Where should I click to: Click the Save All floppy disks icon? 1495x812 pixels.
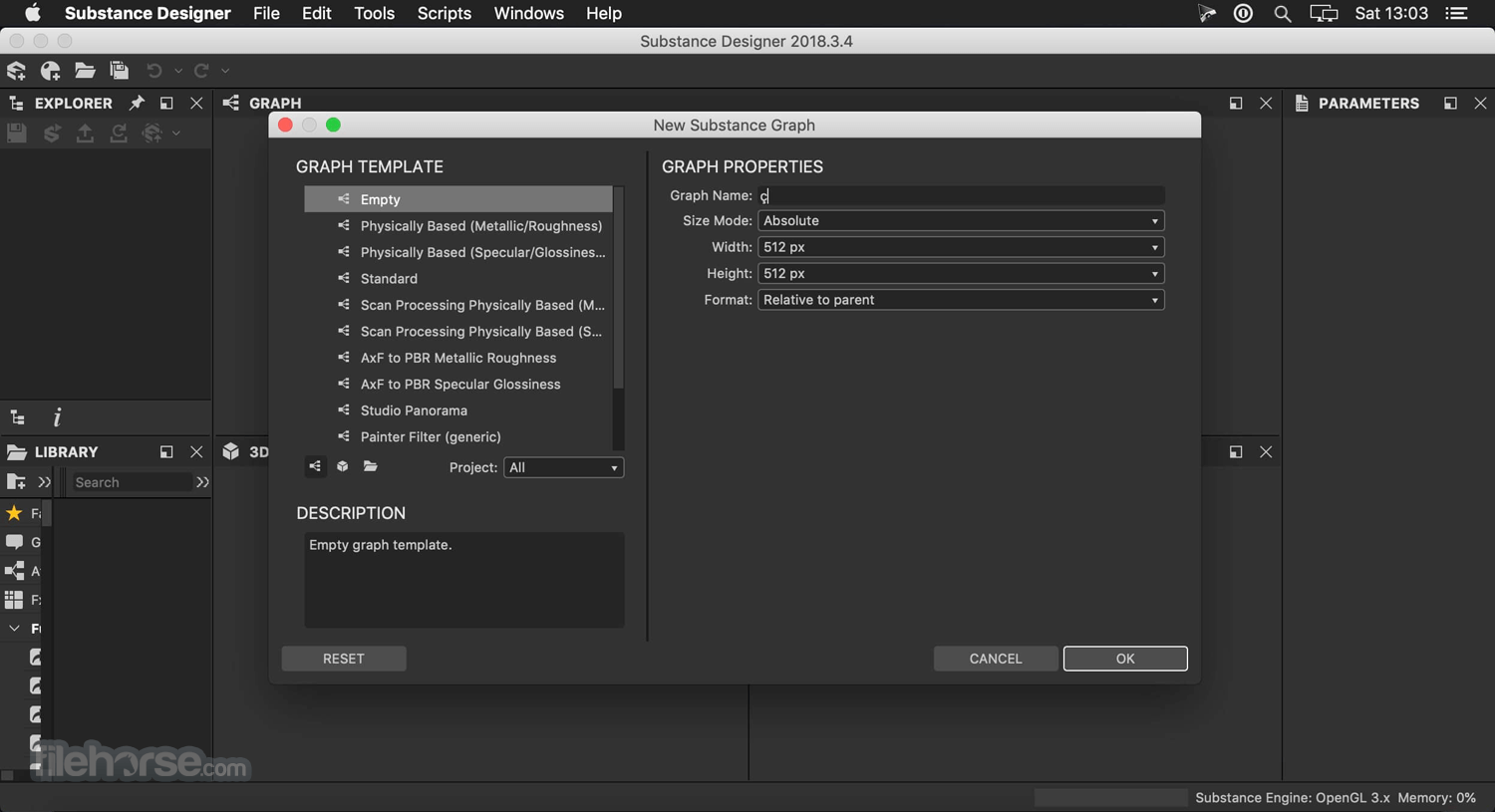[120, 71]
